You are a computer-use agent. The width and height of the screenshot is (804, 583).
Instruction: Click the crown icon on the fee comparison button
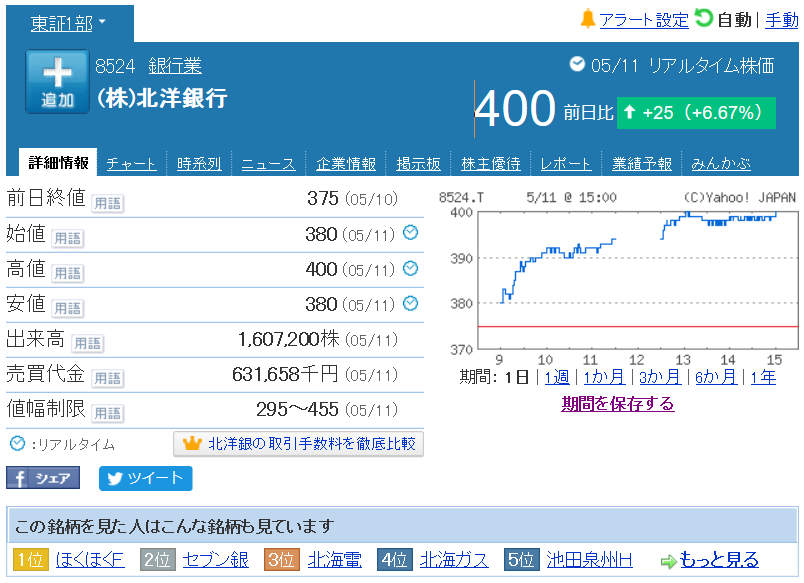tap(192, 443)
